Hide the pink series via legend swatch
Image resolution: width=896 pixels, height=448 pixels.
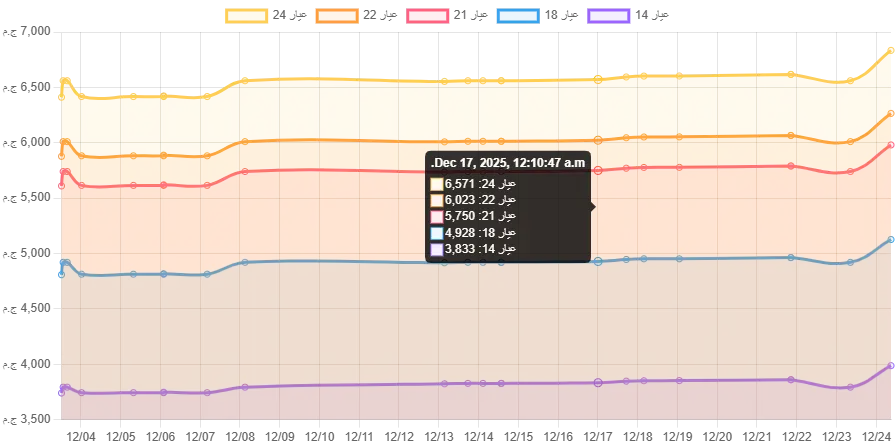point(428,16)
